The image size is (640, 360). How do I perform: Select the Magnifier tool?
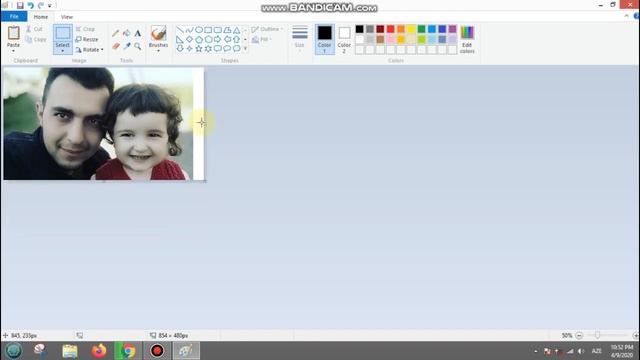point(138,46)
